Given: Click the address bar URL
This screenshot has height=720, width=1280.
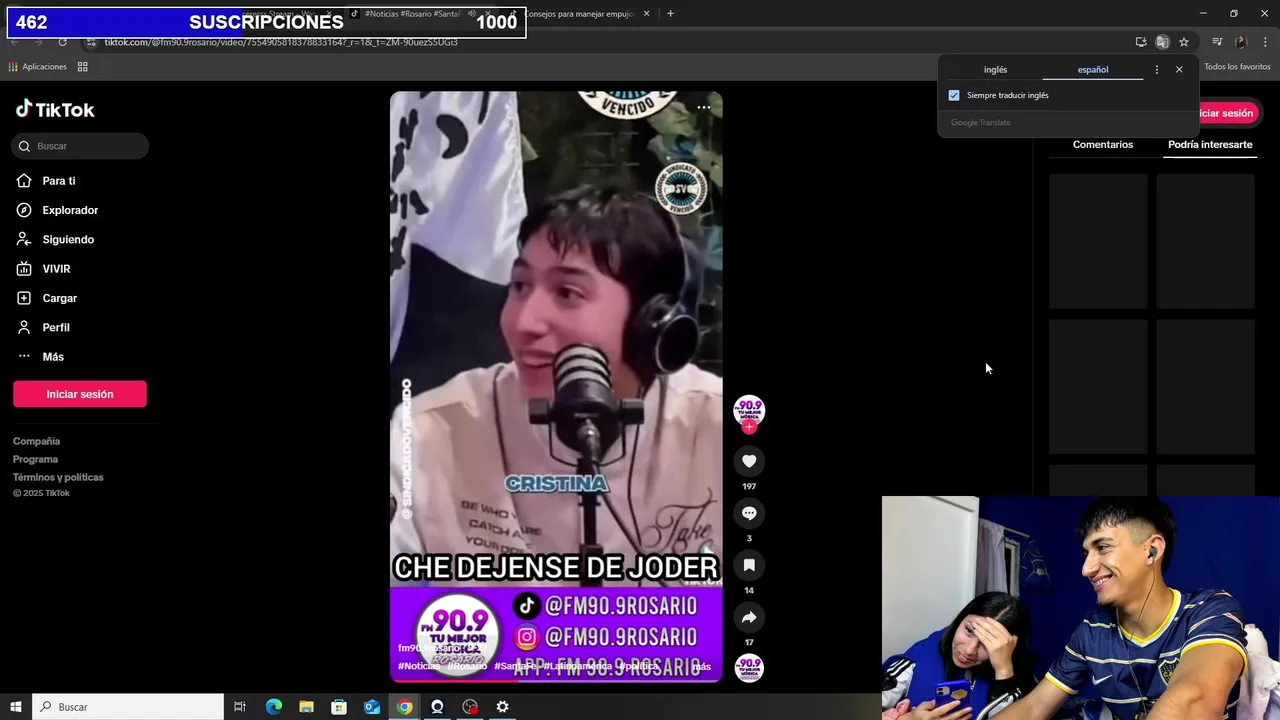Looking at the screenshot, I should tap(281, 42).
